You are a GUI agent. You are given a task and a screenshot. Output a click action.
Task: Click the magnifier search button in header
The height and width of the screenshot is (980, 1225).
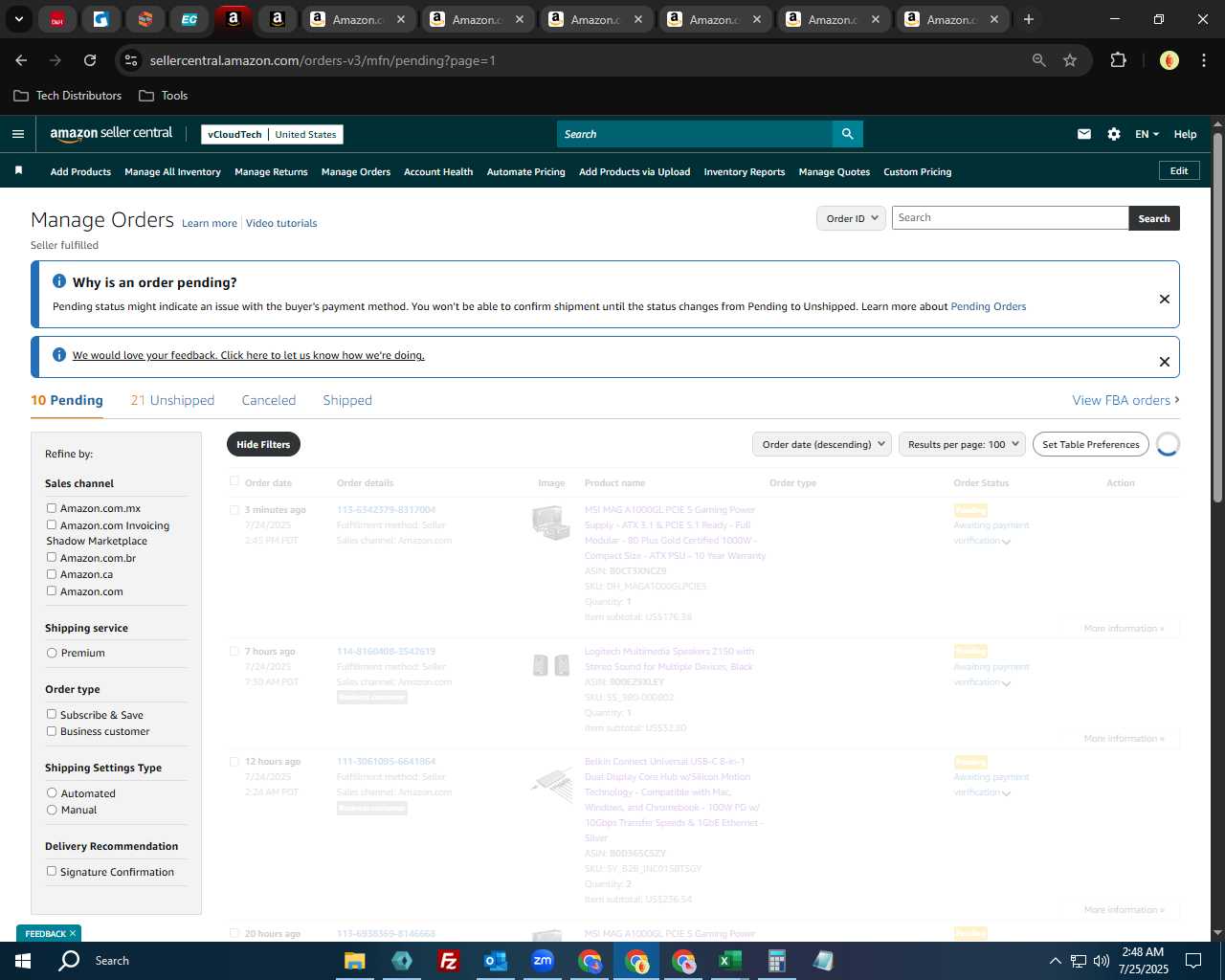coord(847,134)
